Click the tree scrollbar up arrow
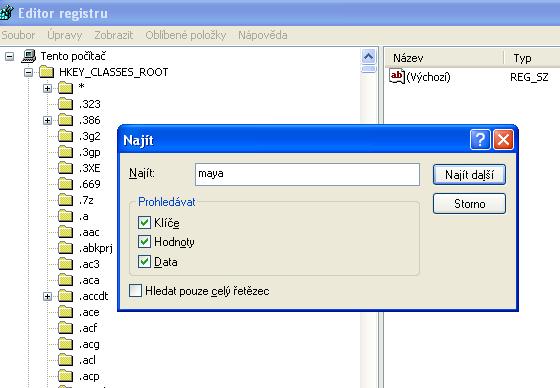 pos(369,56)
